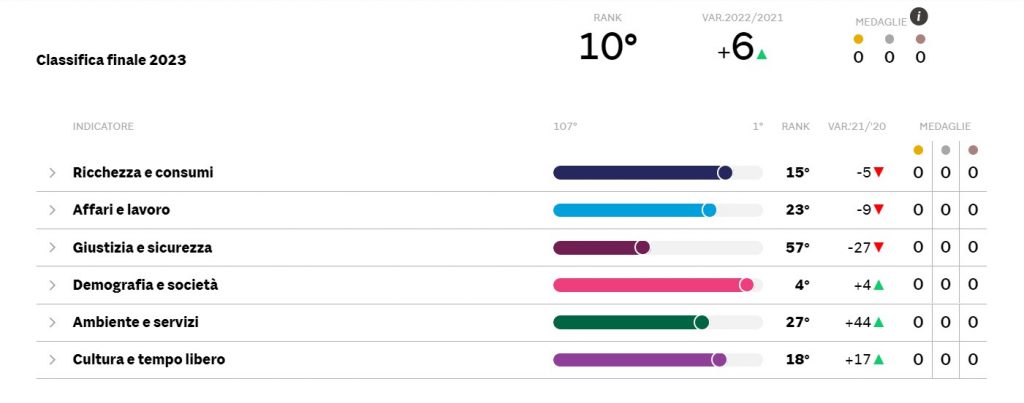Expand the Cultura e tempo libero chevron
This screenshot has height=403, width=1024.
53,360
